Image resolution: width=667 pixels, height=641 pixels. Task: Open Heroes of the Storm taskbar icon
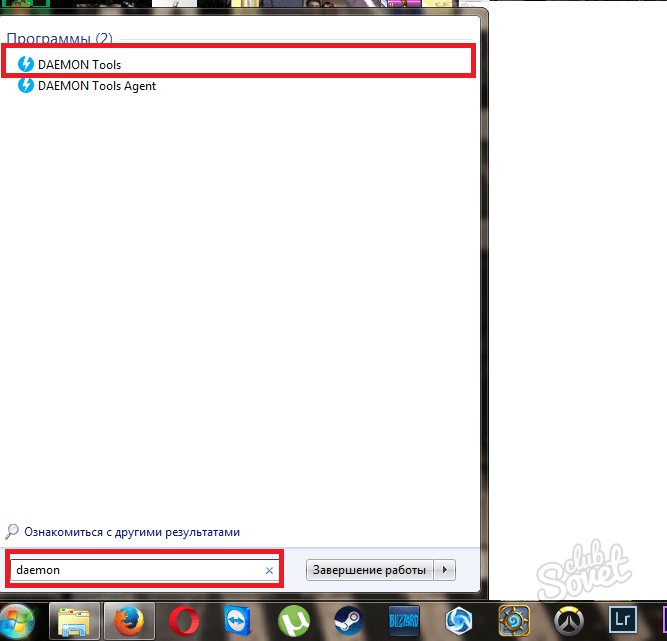(458, 622)
